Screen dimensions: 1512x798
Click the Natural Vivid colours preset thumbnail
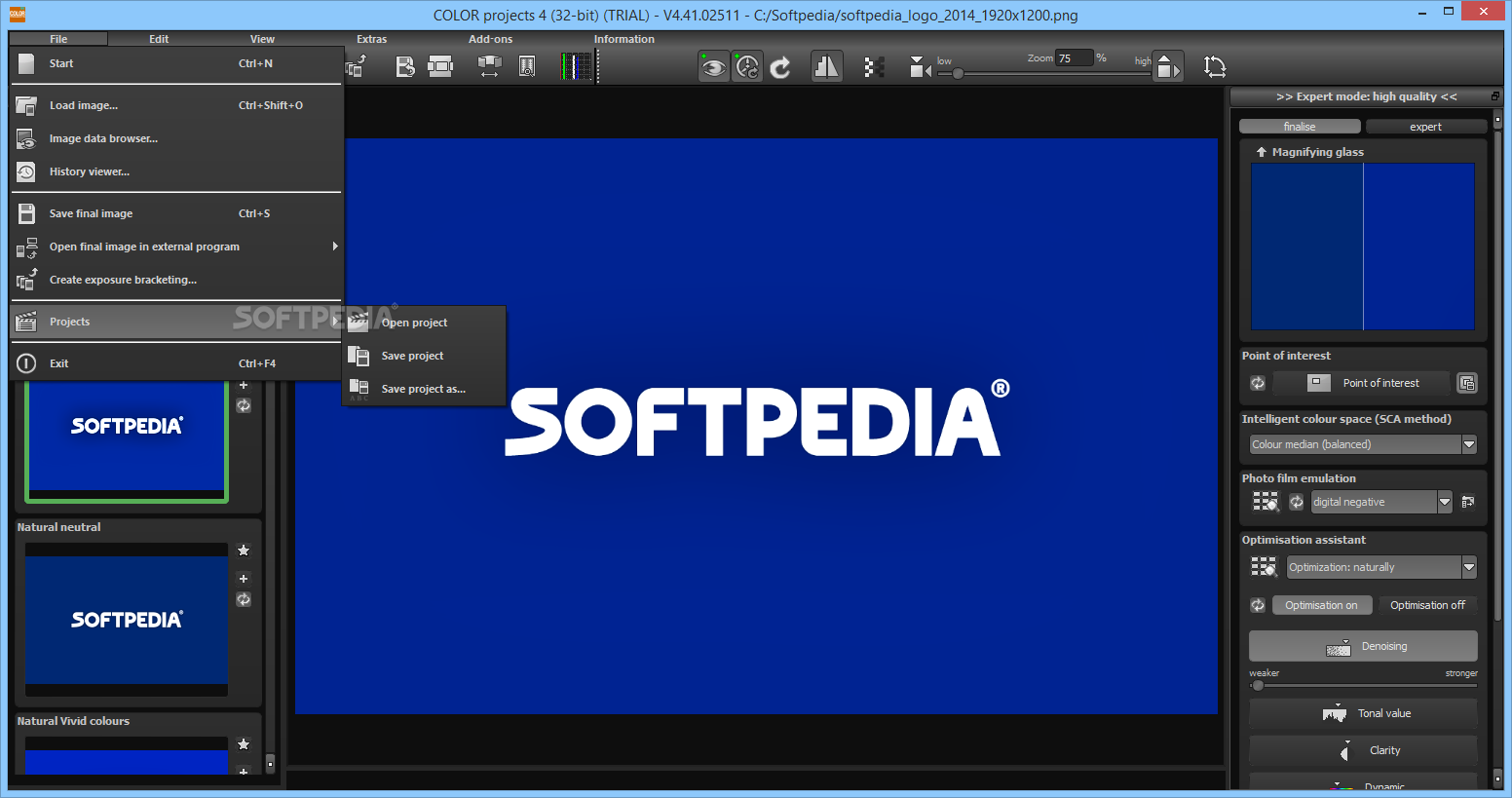(x=127, y=755)
